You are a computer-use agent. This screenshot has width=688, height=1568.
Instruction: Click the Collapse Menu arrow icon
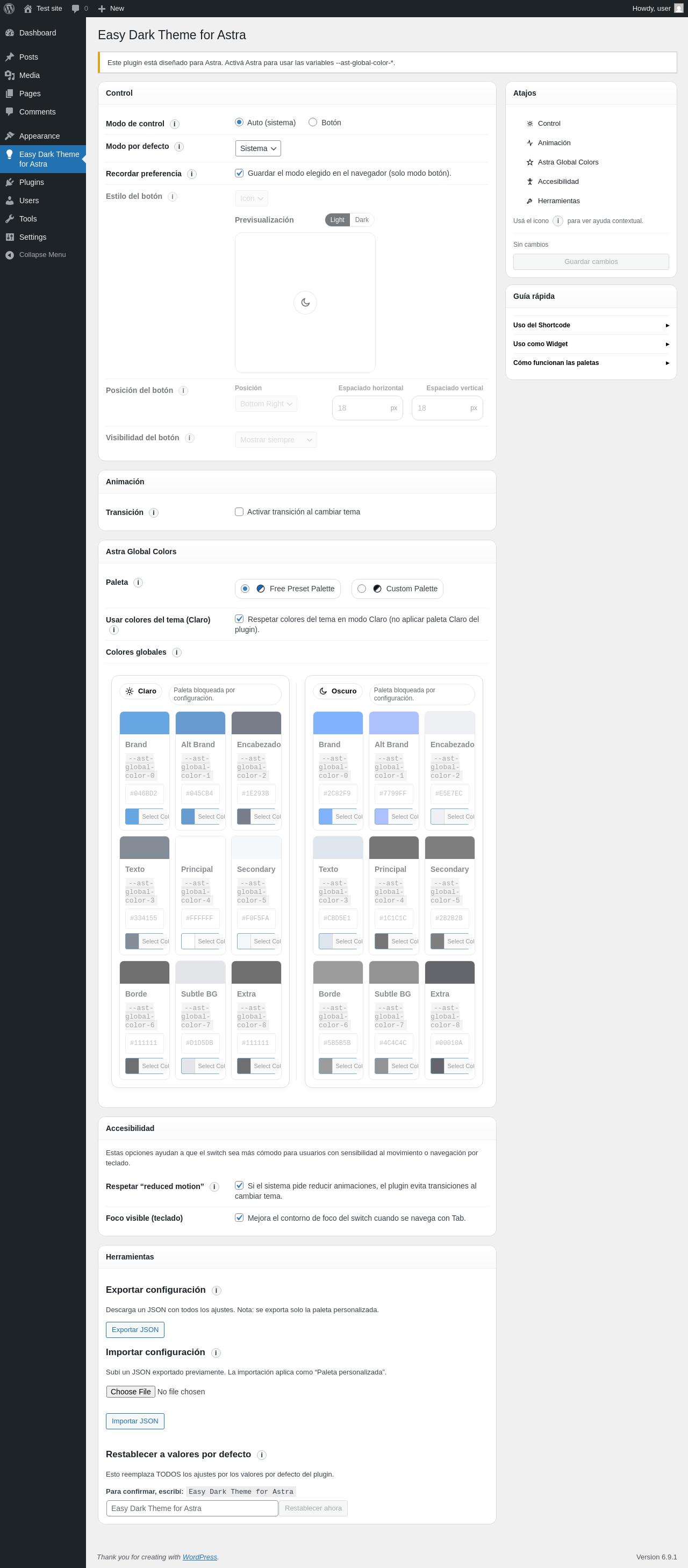pos(10,255)
